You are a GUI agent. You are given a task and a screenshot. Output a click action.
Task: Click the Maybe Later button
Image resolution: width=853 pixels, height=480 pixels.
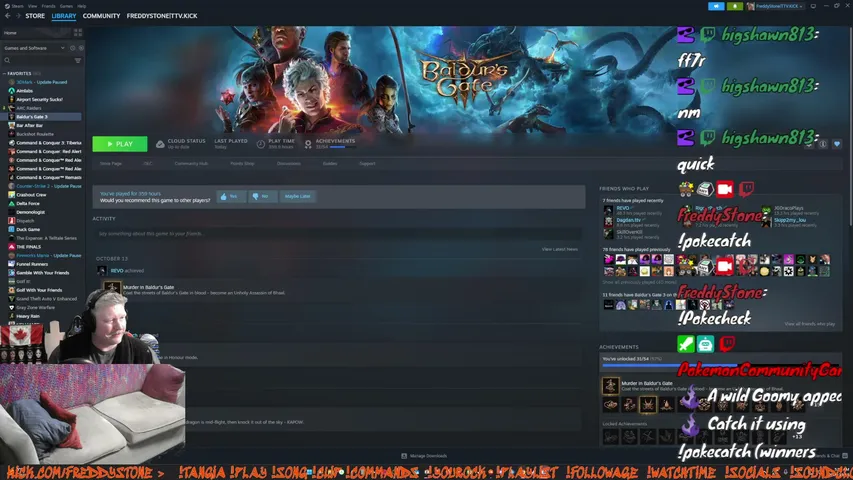click(x=298, y=196)
